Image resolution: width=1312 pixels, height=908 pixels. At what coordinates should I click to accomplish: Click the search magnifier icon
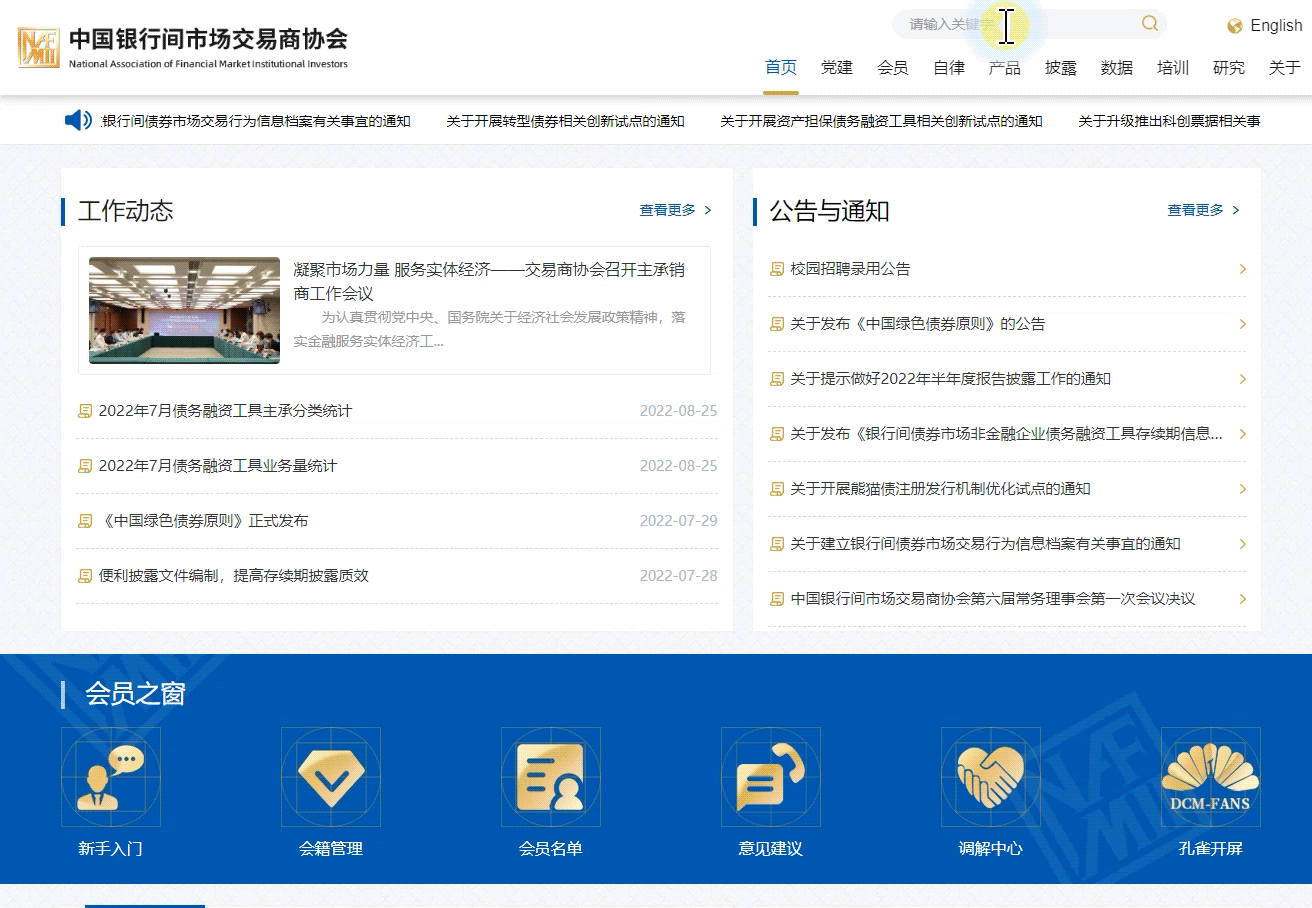coord(1150,24)
